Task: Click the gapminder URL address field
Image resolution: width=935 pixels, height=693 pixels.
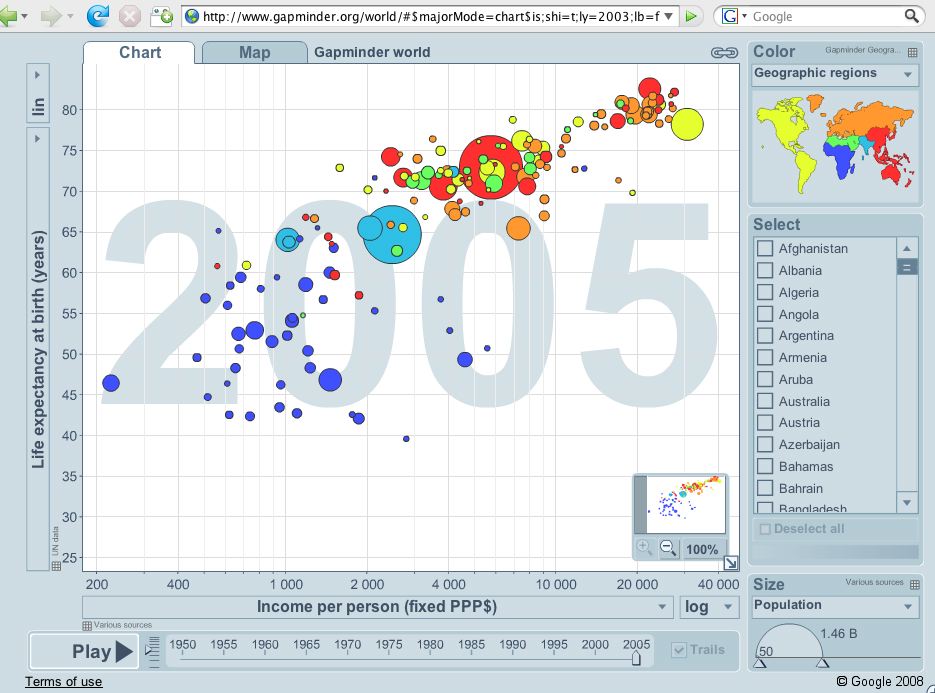Action: pyautogui.click(x=431, y=16)
